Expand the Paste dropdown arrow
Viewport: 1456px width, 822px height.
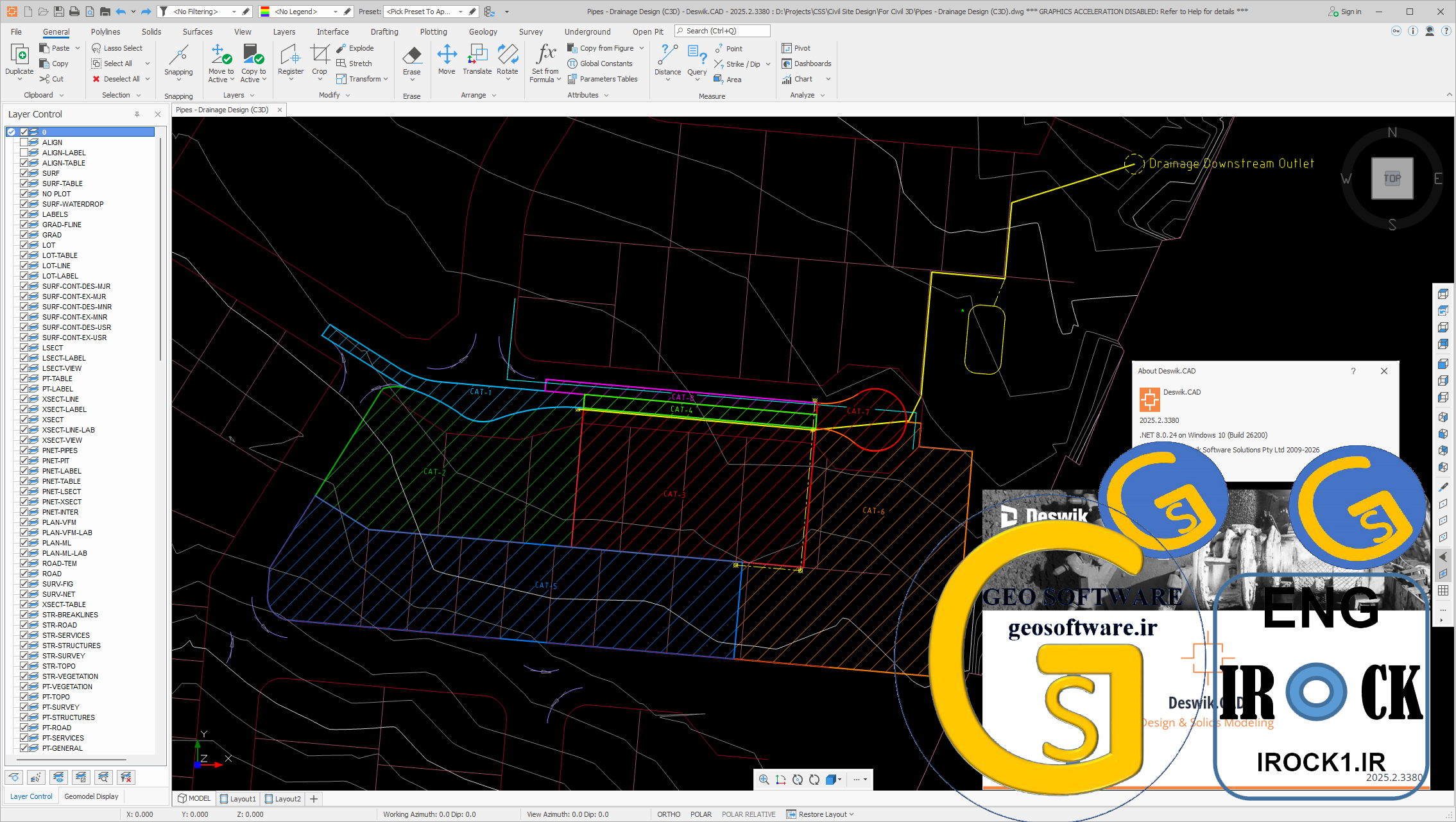click(x=78, y=48)
